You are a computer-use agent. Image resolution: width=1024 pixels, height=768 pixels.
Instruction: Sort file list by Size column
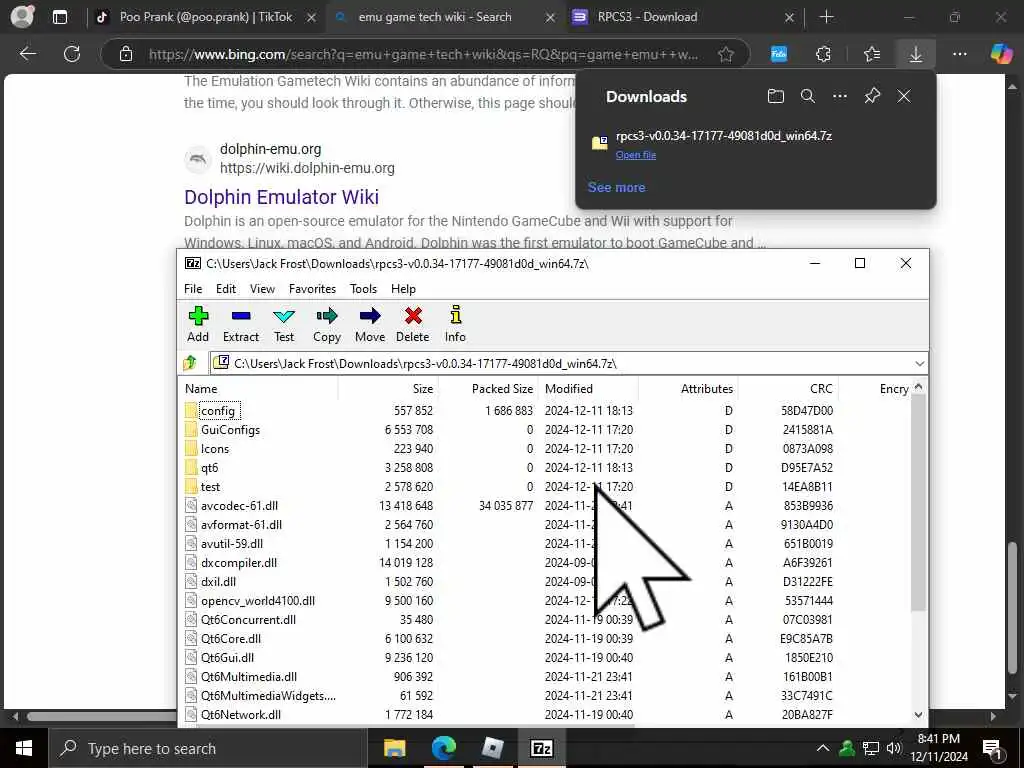[388, 389]
